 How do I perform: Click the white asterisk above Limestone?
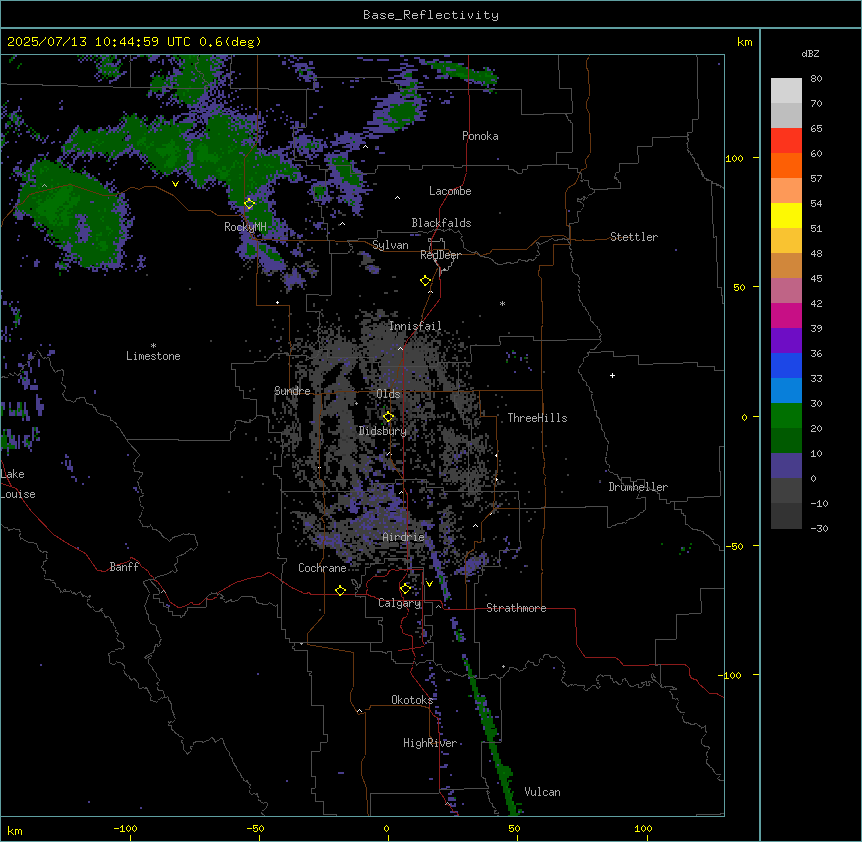pyautogui.click(x=153, y=346)
